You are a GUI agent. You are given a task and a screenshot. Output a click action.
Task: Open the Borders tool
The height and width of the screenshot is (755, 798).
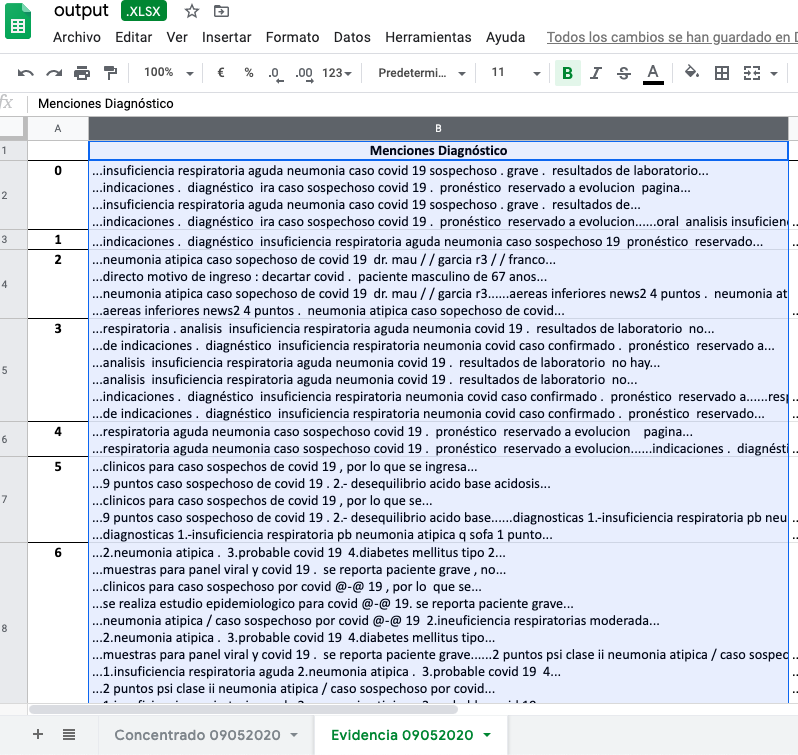pos(722,73)
